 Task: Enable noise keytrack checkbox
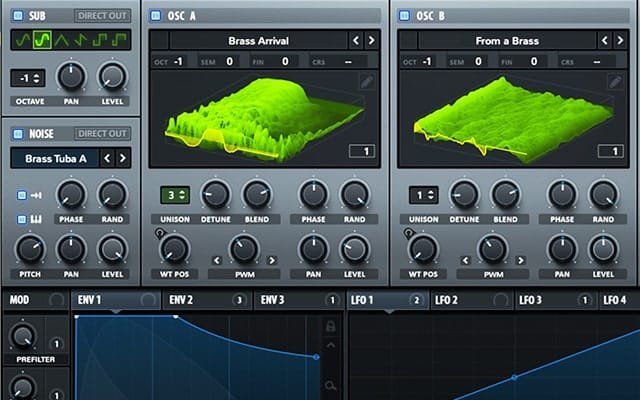(22, 220)
